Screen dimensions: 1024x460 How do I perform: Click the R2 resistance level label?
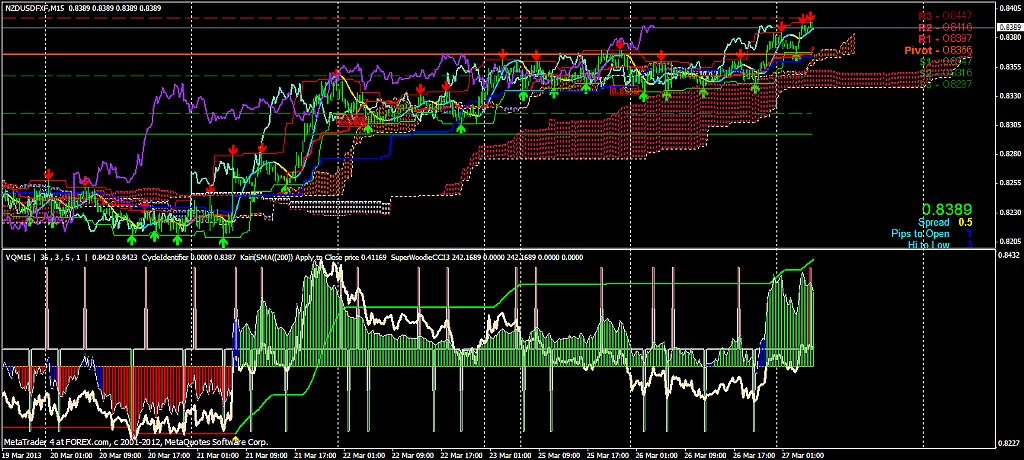(945, 27)
